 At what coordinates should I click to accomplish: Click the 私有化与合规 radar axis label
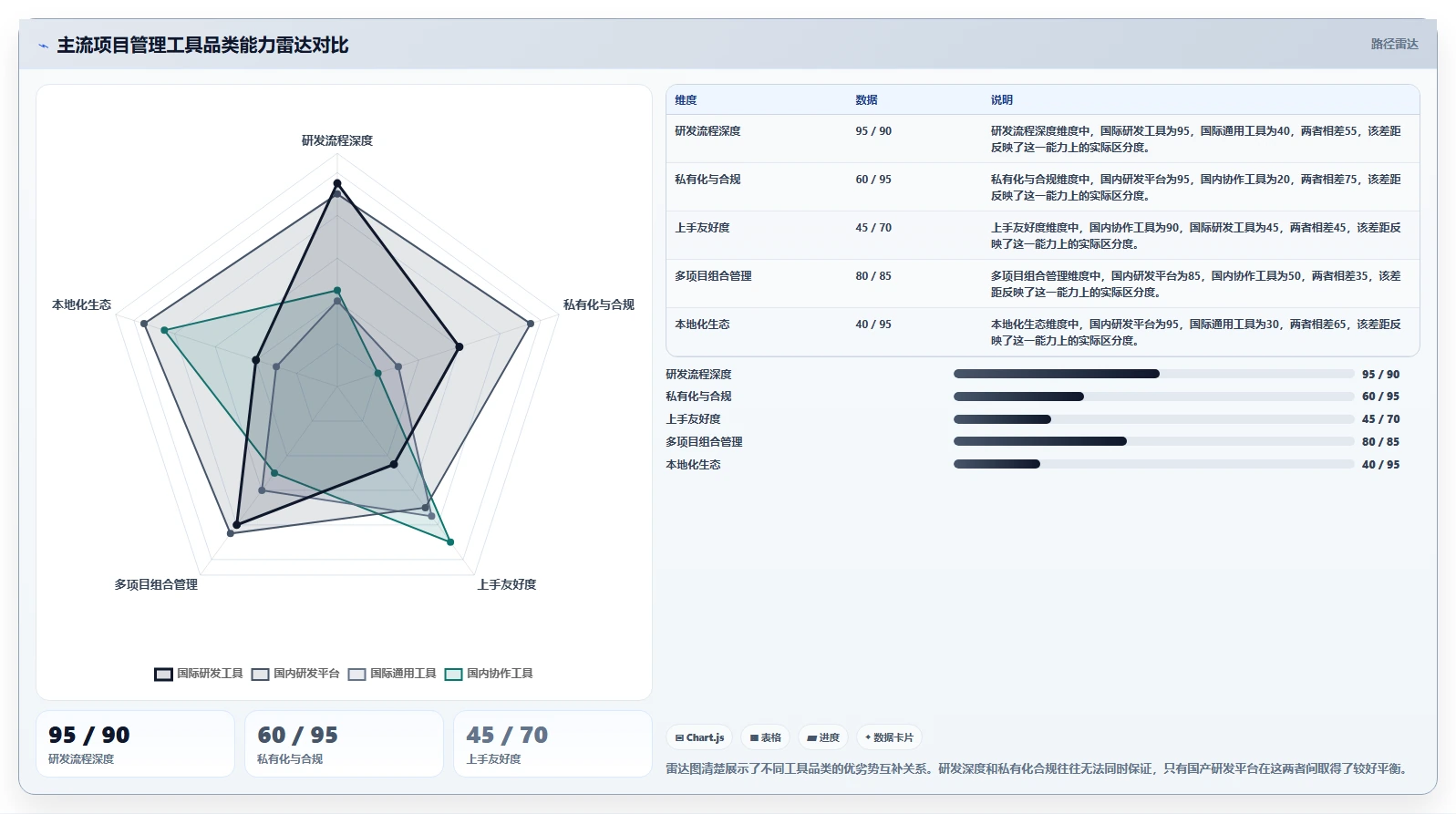click(x=598, y=304)
